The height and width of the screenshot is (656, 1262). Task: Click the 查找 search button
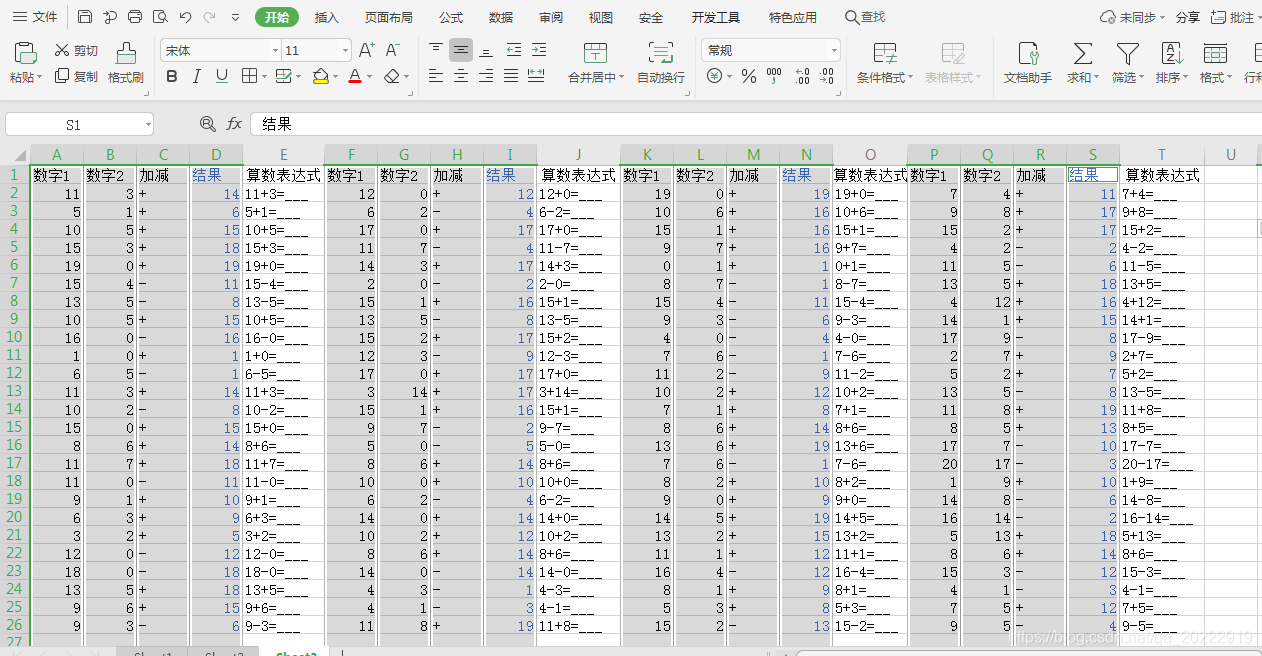click(x=865, y=17)
